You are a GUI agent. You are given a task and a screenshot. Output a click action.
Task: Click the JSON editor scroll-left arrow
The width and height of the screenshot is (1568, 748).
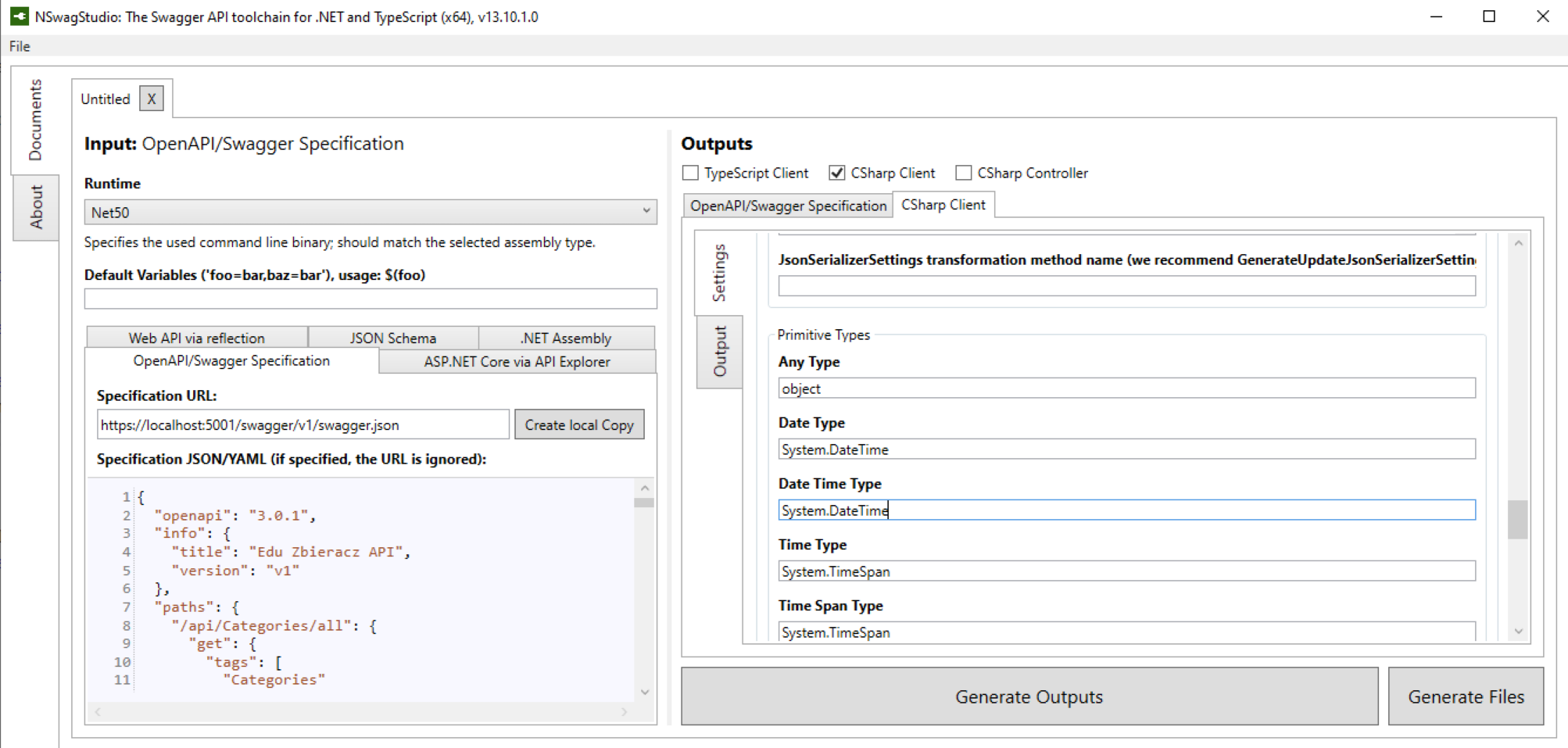(x=98, y=711)
